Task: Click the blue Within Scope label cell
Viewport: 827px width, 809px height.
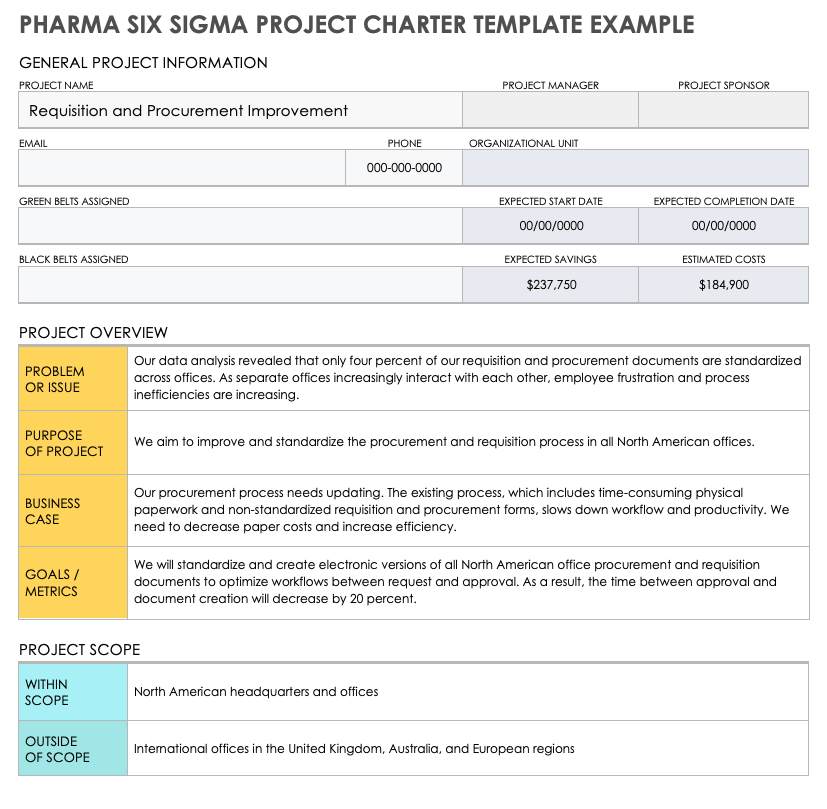Action: (74, 692)
